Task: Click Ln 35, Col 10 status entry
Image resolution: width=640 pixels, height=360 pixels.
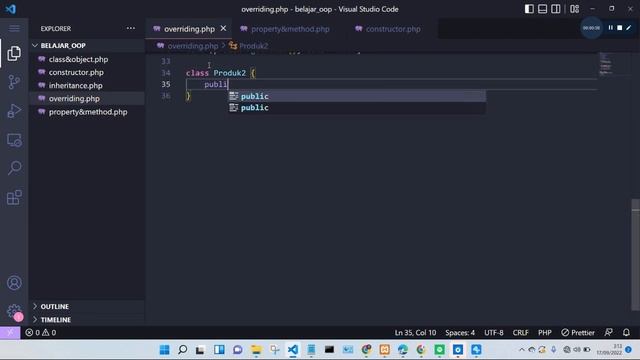Action: (415, 333)
